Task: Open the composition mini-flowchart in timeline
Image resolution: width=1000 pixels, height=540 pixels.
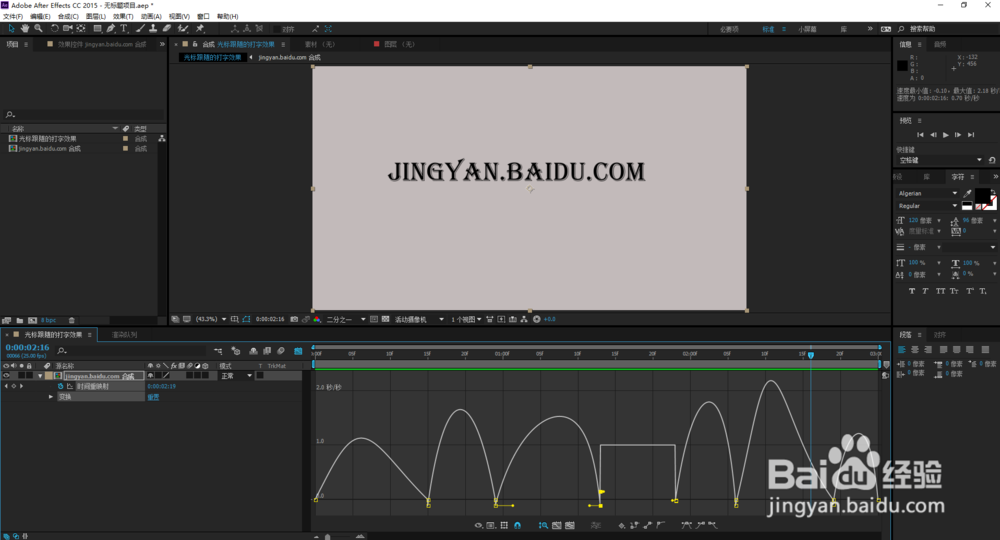Action: 218,351
